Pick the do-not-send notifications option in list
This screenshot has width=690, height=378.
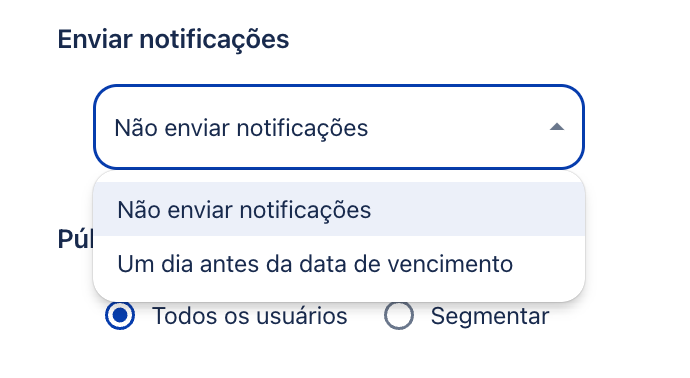339,209
